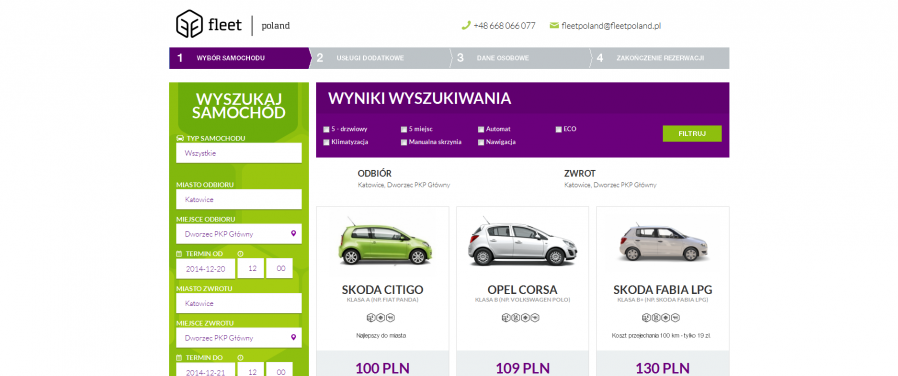
Task: Go to step 2 Usługi dodatkowe
Action: (x=379, y=58)
